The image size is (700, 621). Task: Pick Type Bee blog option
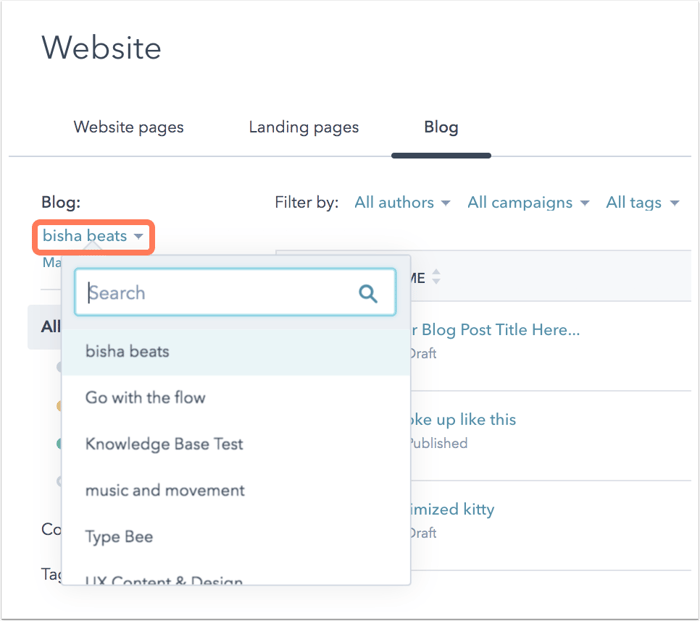point(236,537)
